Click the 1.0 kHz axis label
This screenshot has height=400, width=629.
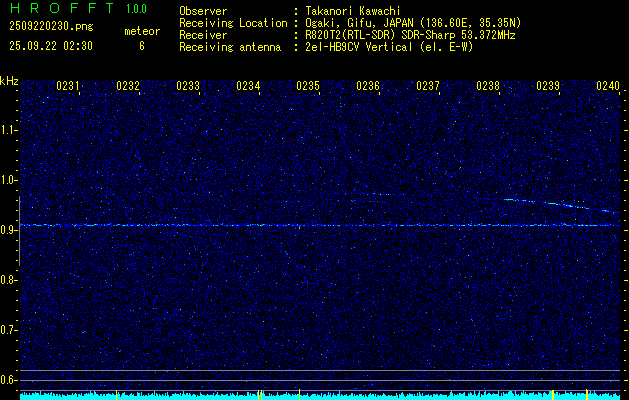pos(8,180)
